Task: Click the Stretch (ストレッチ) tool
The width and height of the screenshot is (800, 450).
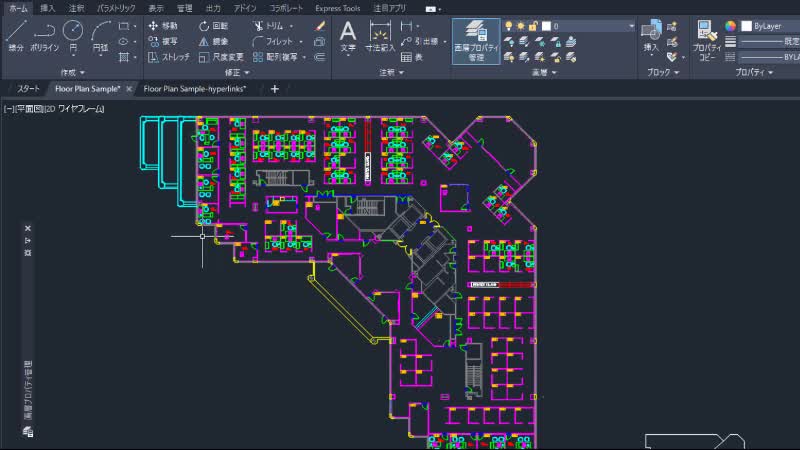Action: click(x=169, y=57)
